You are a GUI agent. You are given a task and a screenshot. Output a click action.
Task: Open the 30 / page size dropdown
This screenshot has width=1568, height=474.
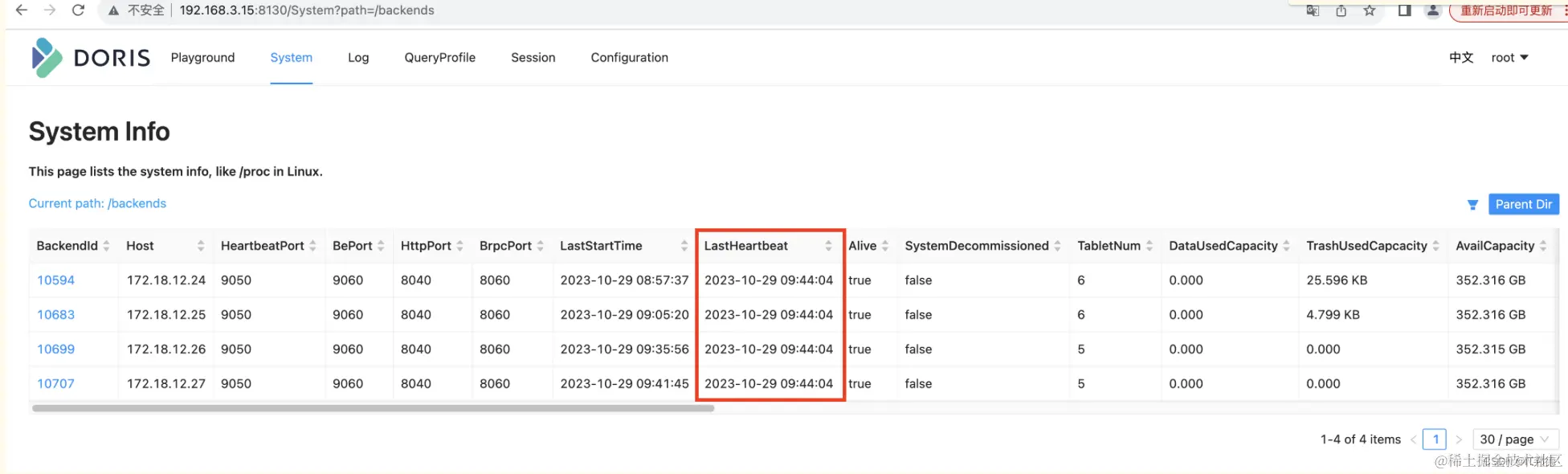1515,439
